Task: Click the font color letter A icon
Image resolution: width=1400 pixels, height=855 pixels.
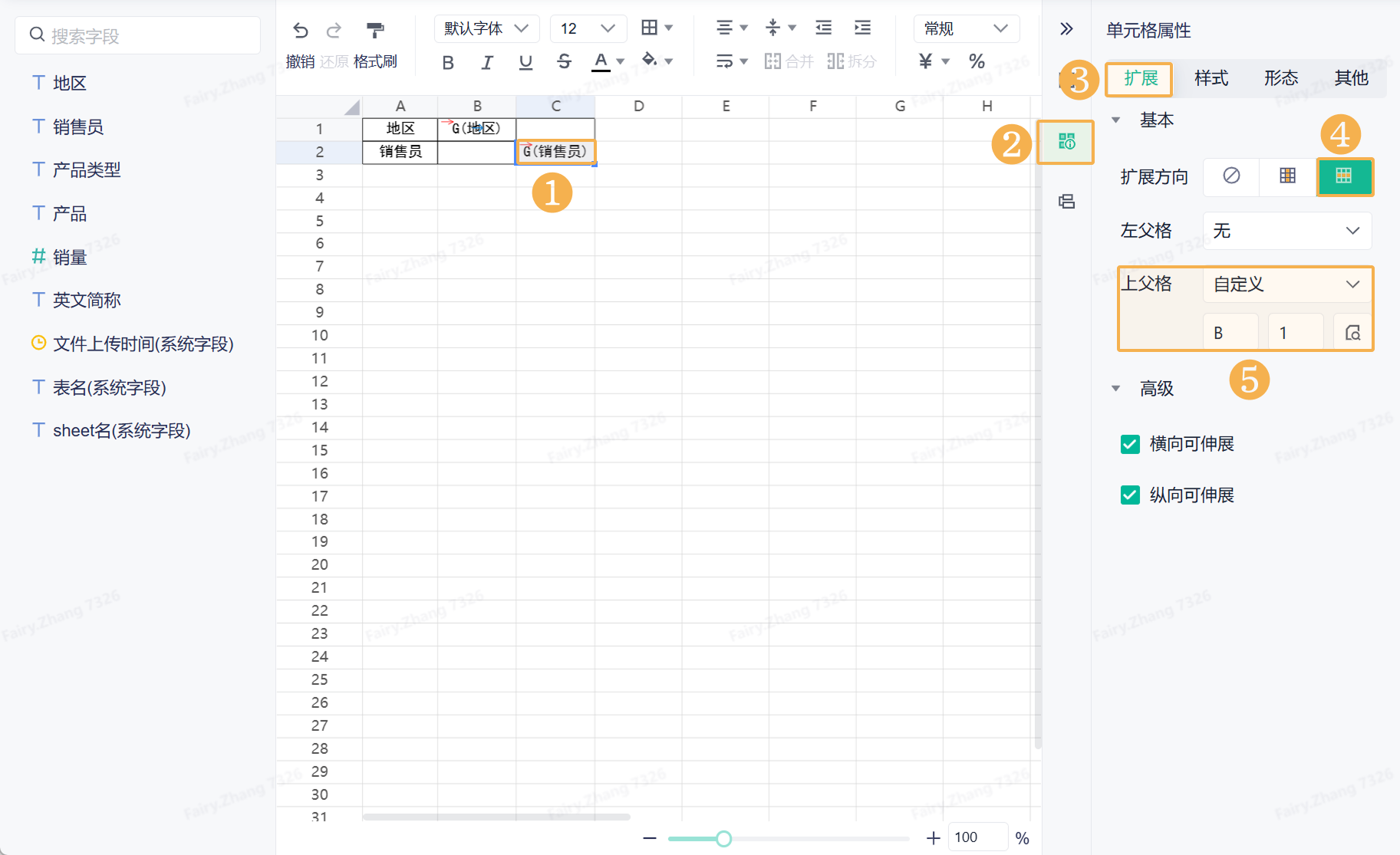Action: click(x=601, y=61)
